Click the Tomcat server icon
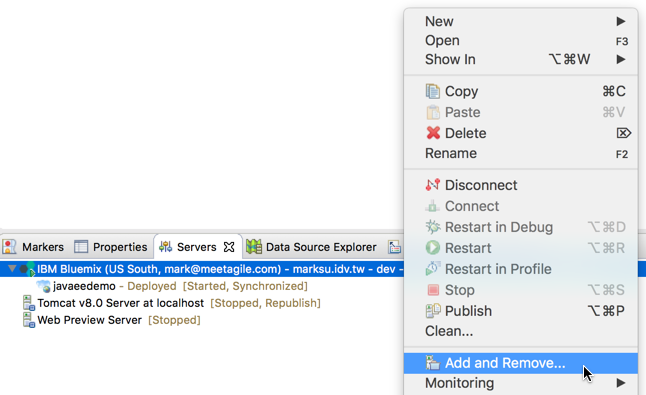The image size is (646, 395). coord(28,303)
